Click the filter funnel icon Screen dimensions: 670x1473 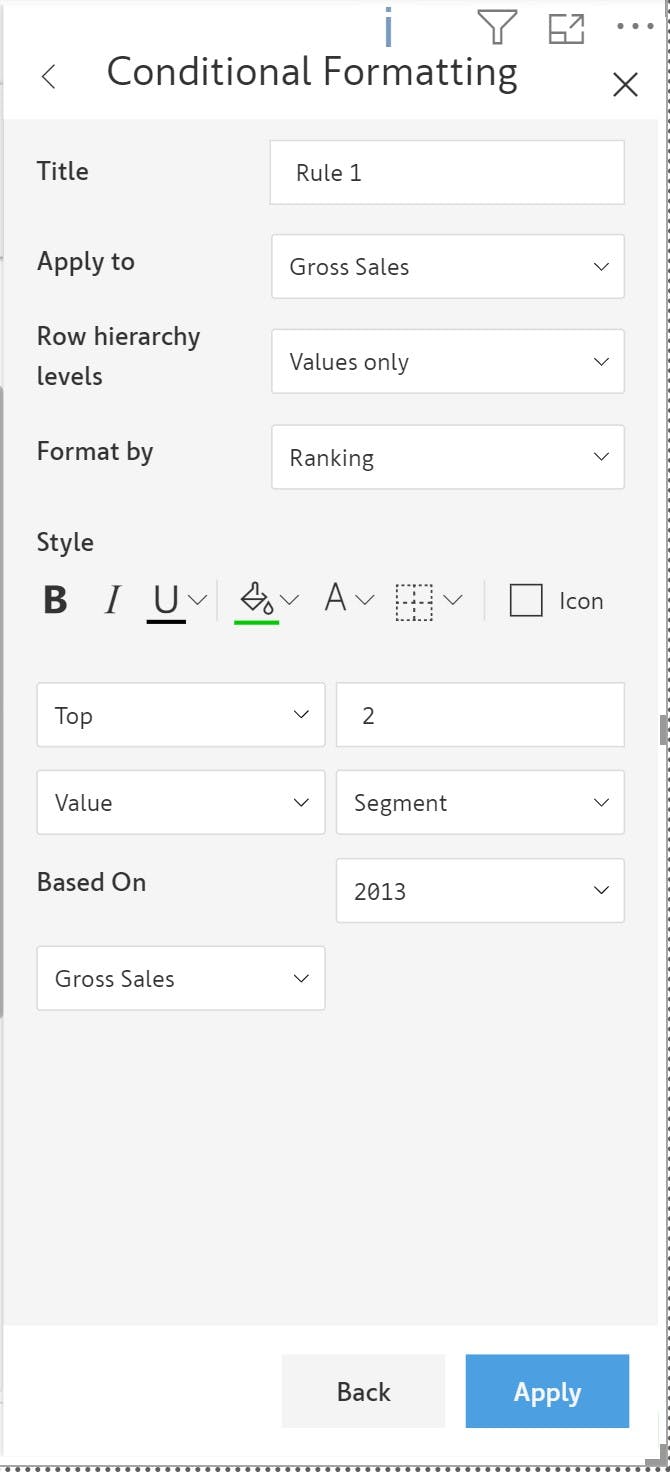click(496, 27)
